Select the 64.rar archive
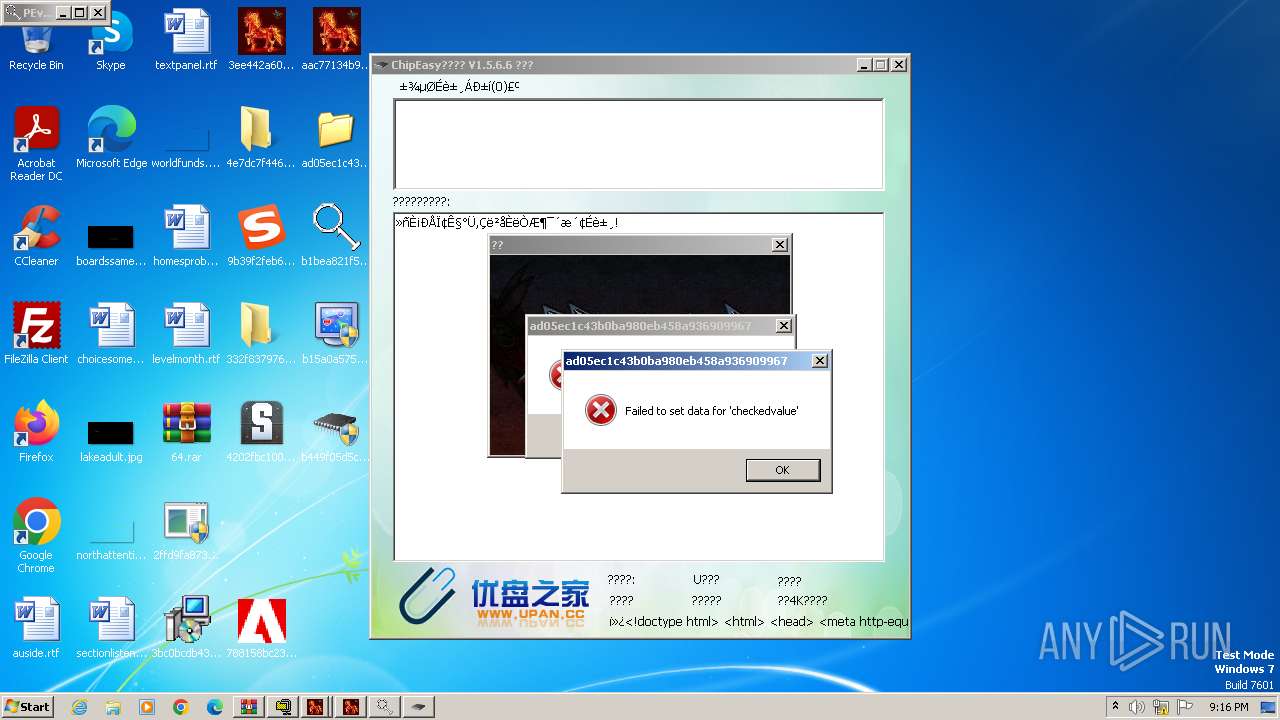The height and width of the screenshot is (720, 1280). [186, 432]
